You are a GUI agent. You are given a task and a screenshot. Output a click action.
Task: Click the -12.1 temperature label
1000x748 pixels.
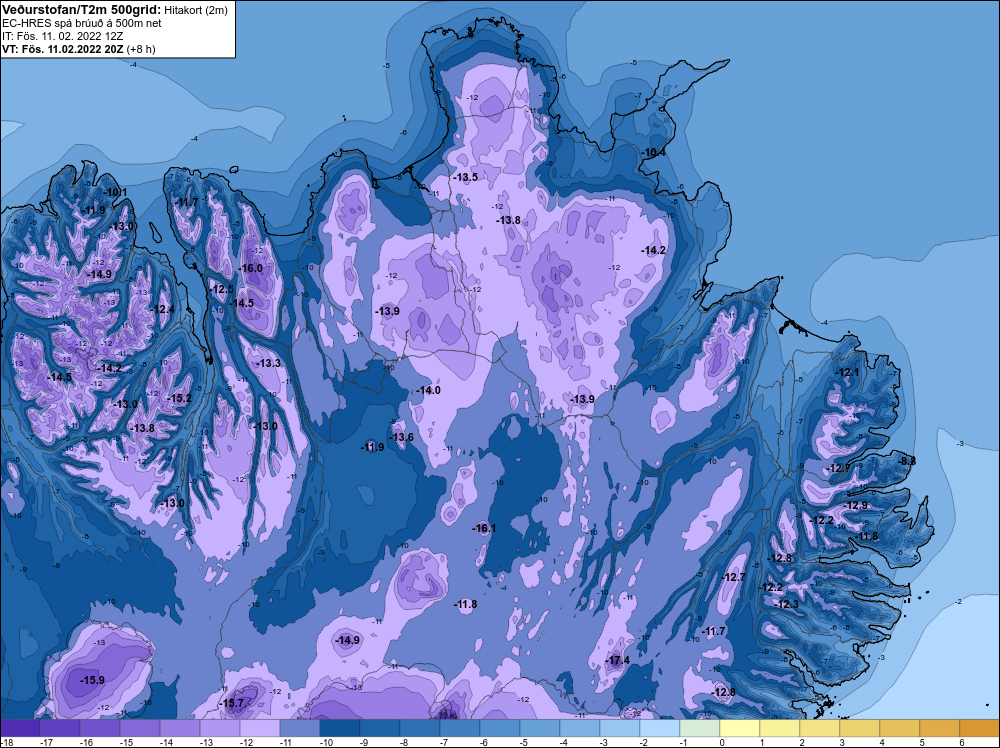tap(848, 372)
